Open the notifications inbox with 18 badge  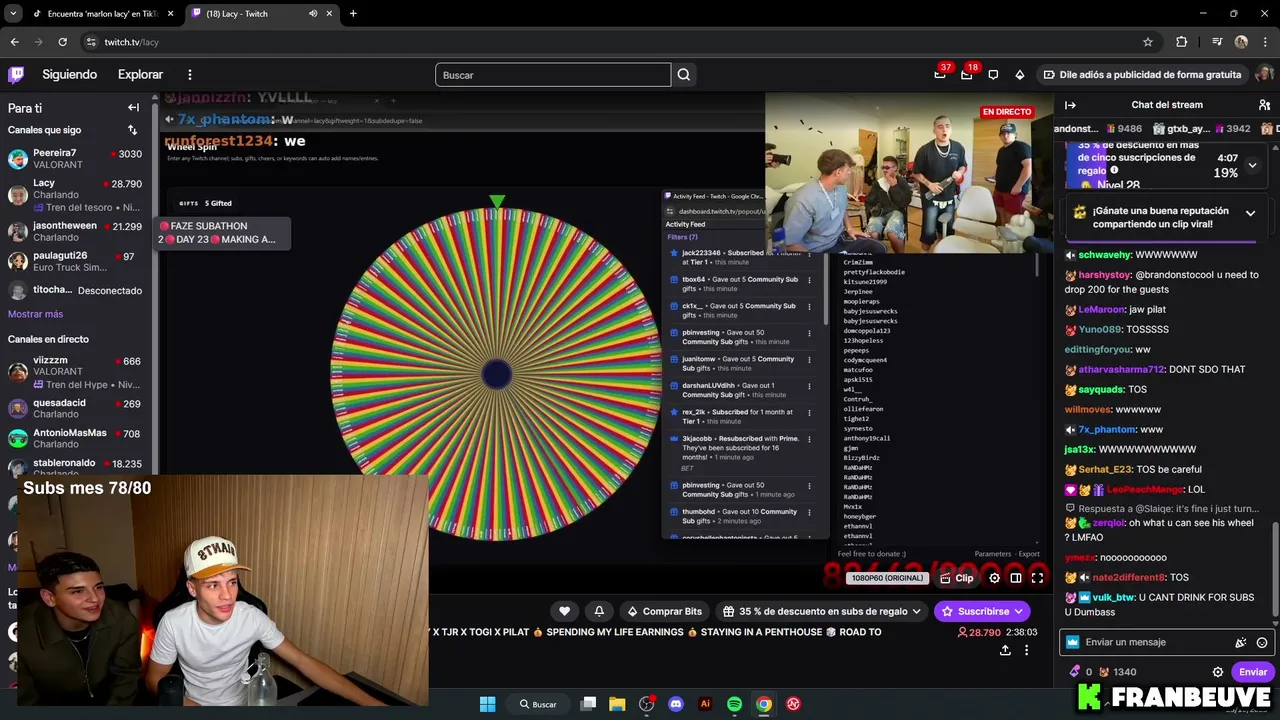tap(967, 74)
